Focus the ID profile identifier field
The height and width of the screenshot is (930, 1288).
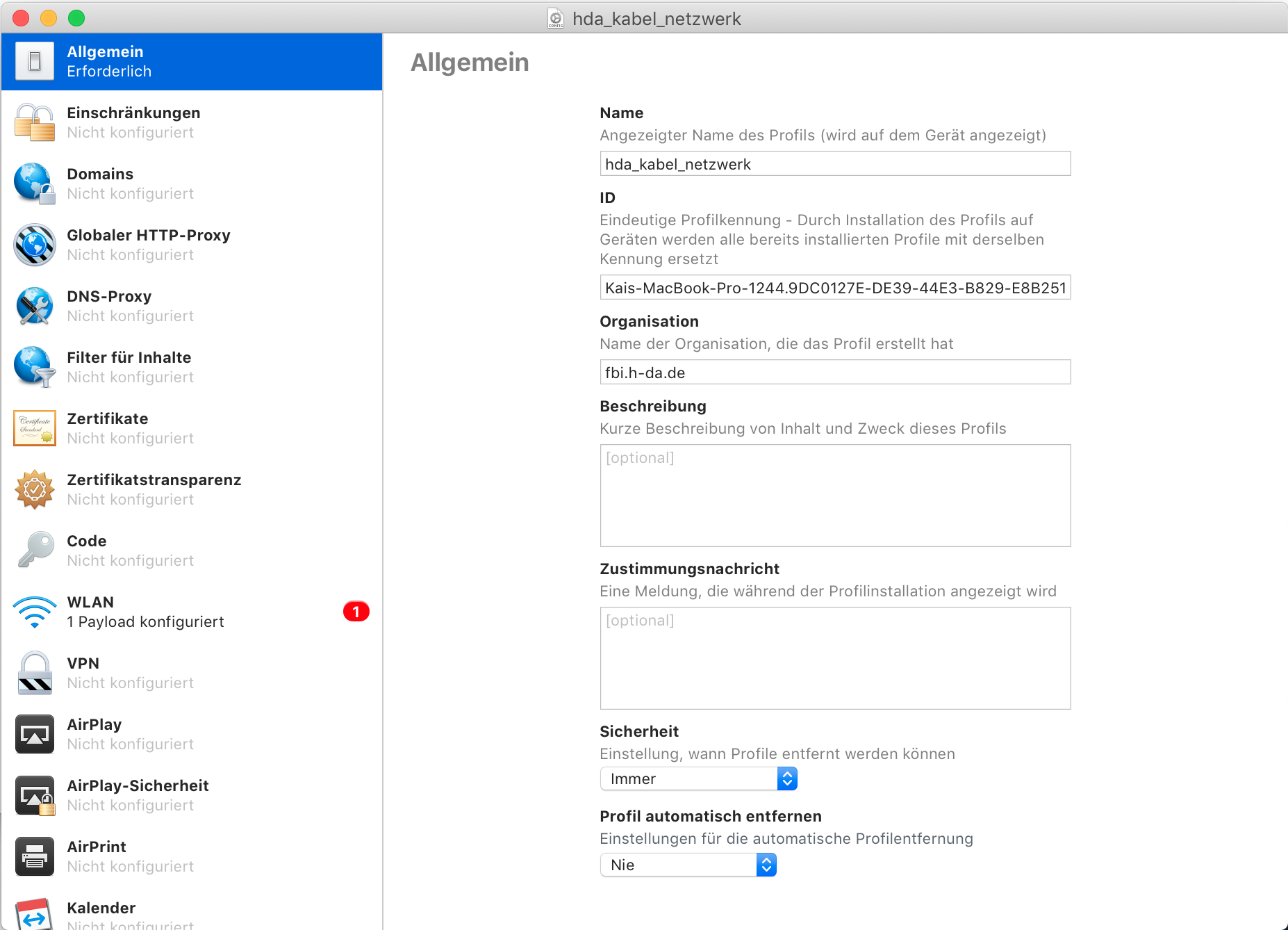click(834, 288)
